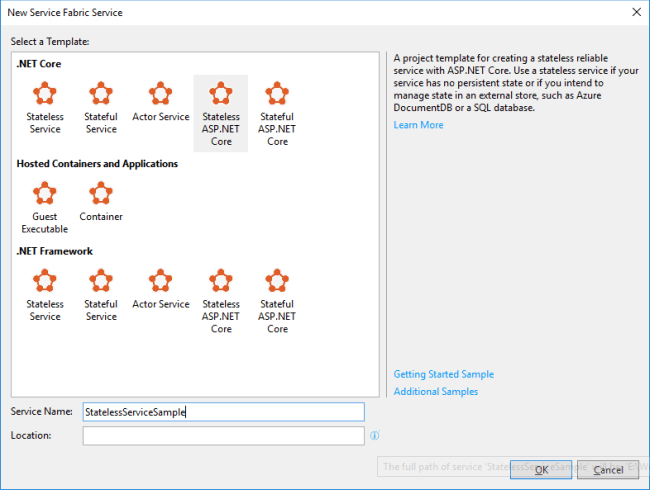Select .NET Core Stateless Service template icon
The width and height of the screenshot is (650, 490).
[45, 93]
